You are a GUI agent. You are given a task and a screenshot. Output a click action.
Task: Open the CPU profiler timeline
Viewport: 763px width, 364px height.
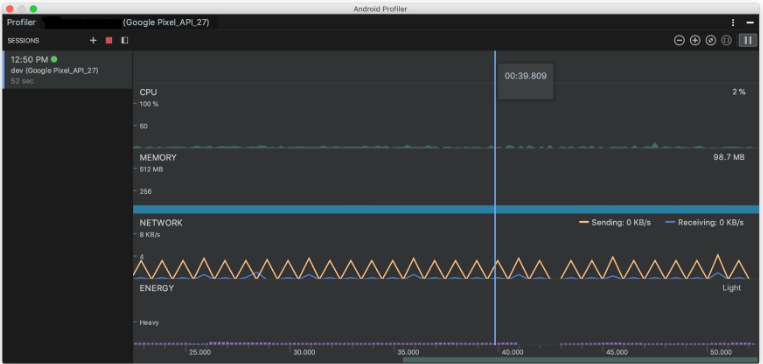(x=446, y=116)
